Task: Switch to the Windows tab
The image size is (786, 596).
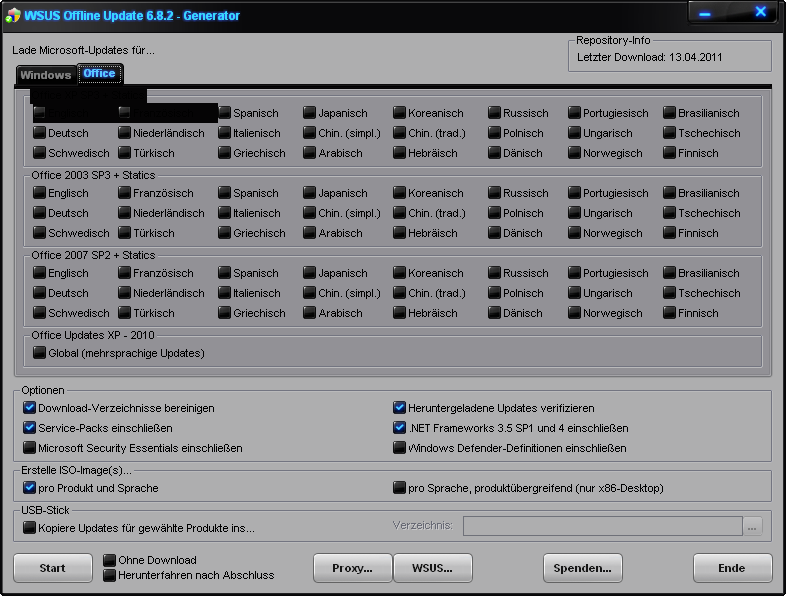Action: click(46, 75)
